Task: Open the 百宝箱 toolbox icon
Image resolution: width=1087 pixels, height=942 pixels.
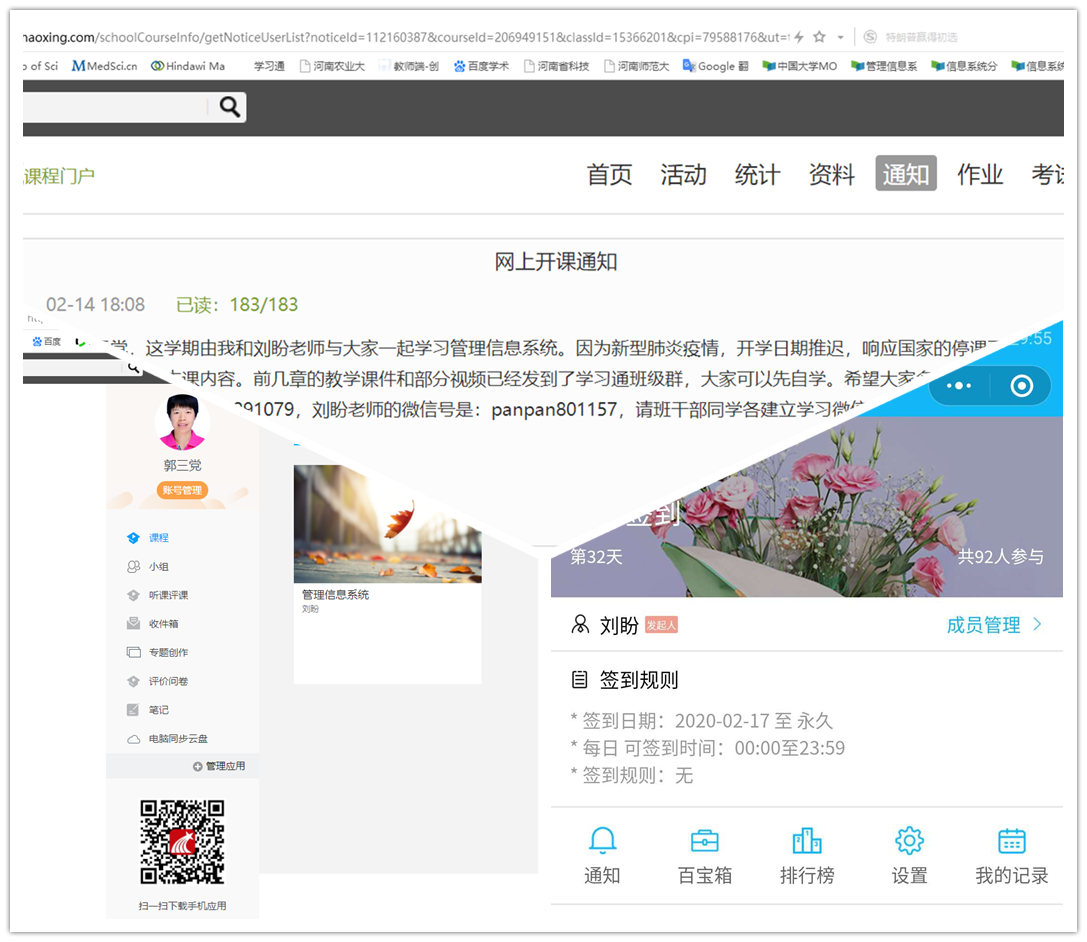Action: tap(704, 841)
